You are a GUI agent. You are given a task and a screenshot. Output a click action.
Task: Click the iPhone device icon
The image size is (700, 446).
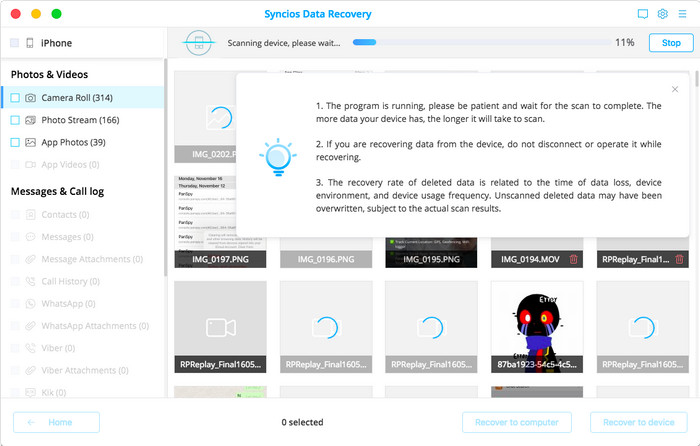29,43
